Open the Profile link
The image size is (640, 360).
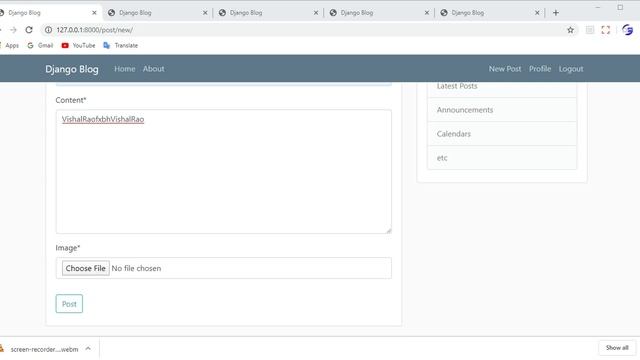click(540, 69)
